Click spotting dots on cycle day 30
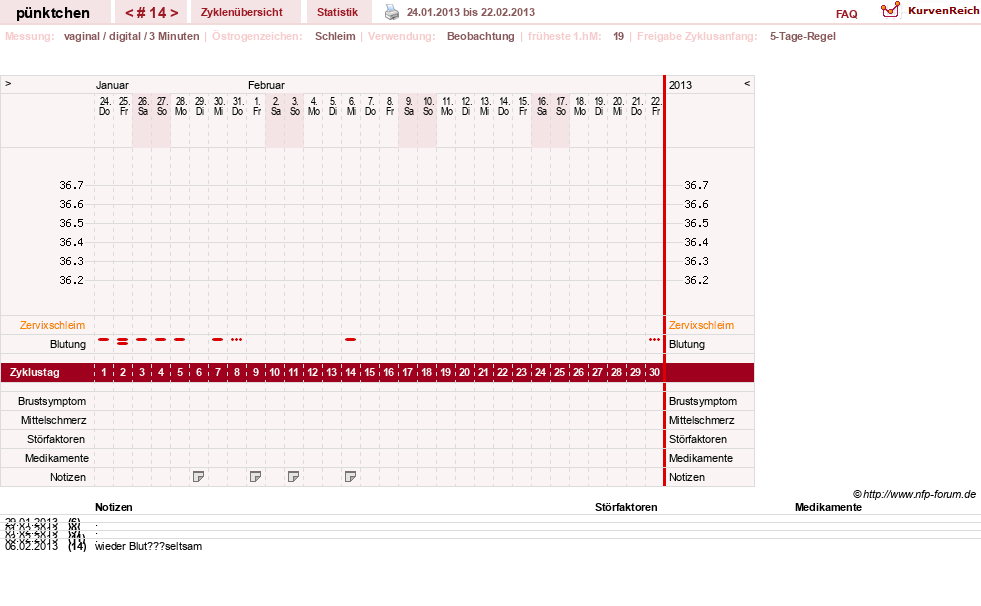 click(654, 340)
